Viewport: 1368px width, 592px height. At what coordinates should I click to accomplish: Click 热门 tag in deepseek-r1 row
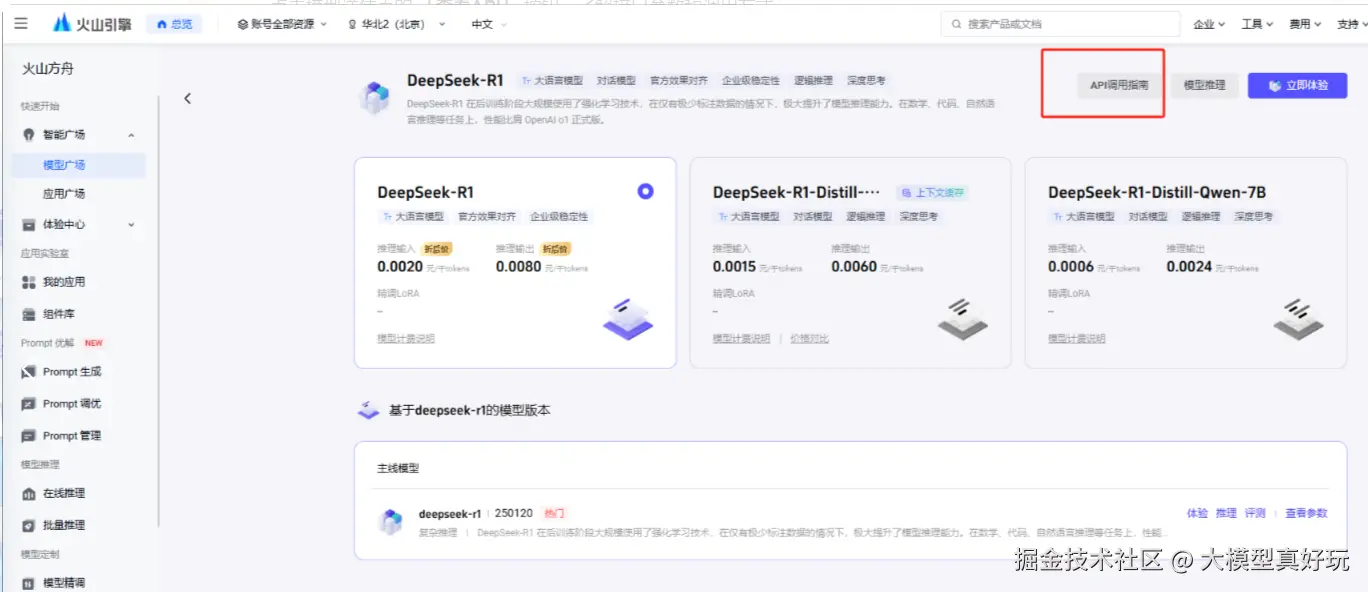554,514
